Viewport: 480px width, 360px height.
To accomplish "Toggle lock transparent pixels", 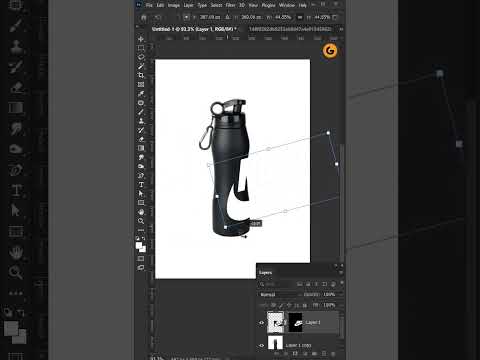I will 273,305.
